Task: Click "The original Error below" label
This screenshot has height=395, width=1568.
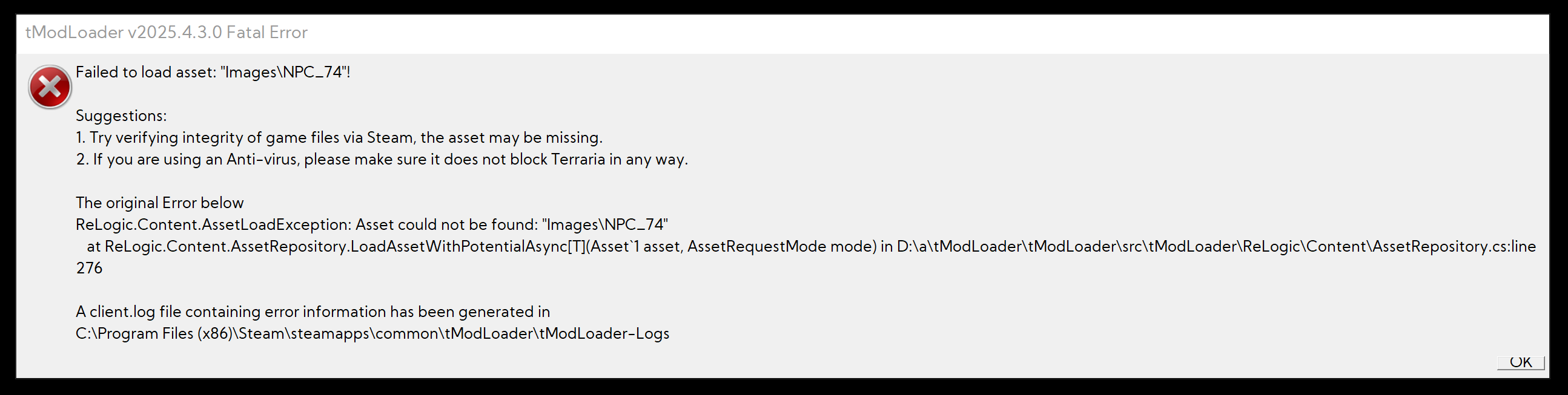Action: (x=159, y=203)
